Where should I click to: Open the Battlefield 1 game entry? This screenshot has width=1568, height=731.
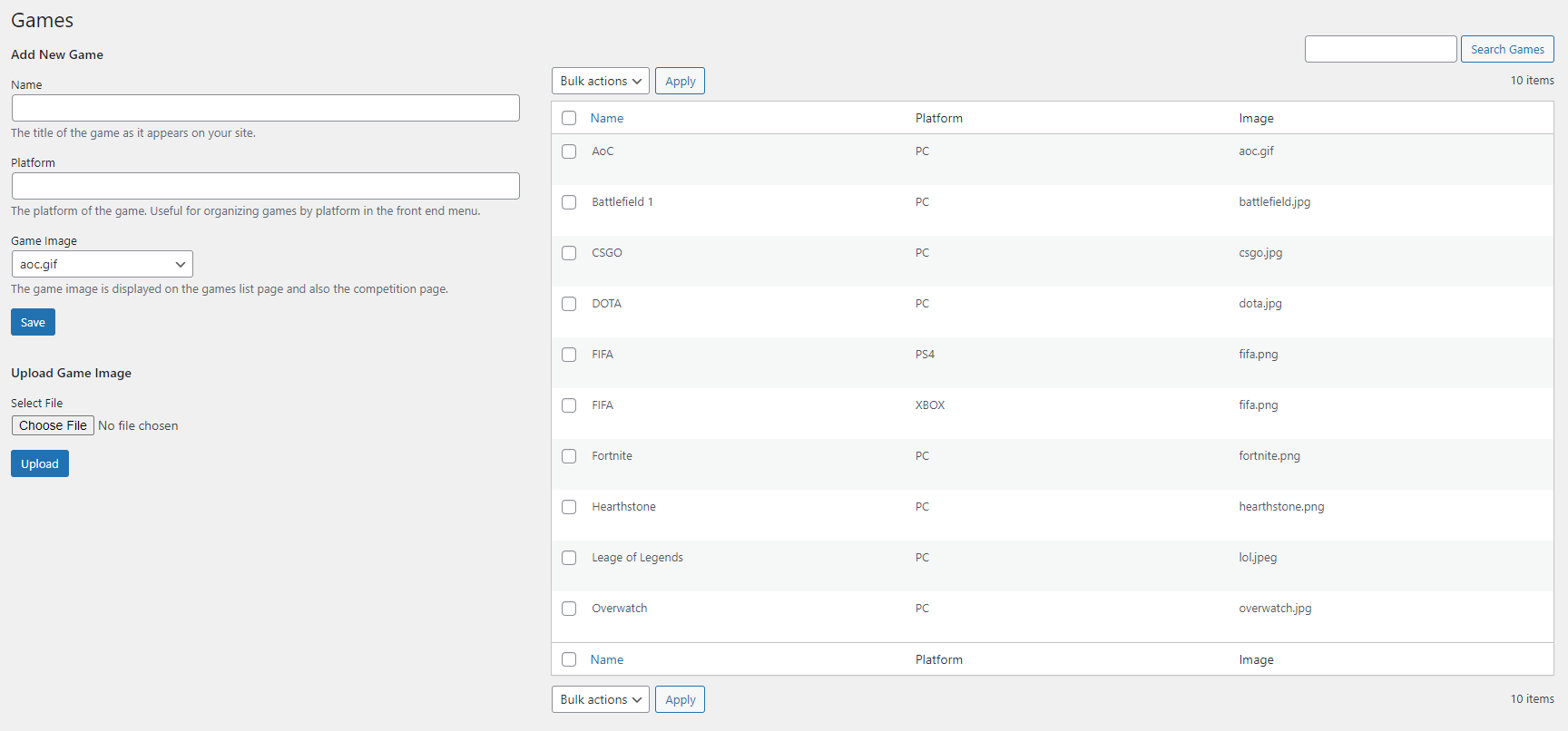622,202
